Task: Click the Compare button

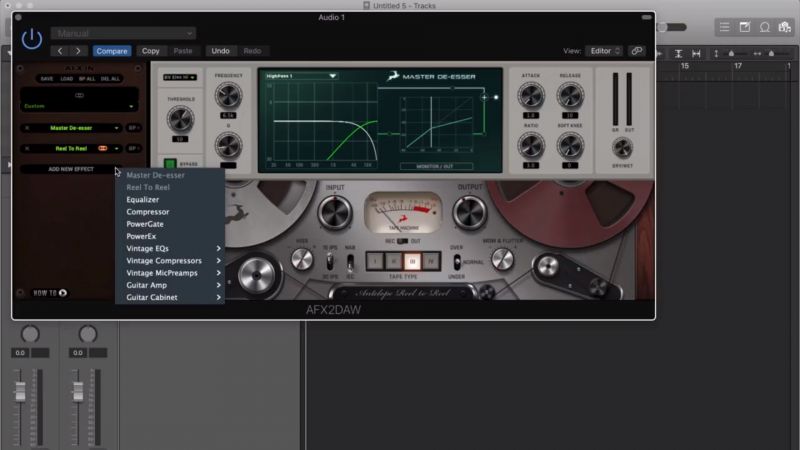Action: (112, 51)
